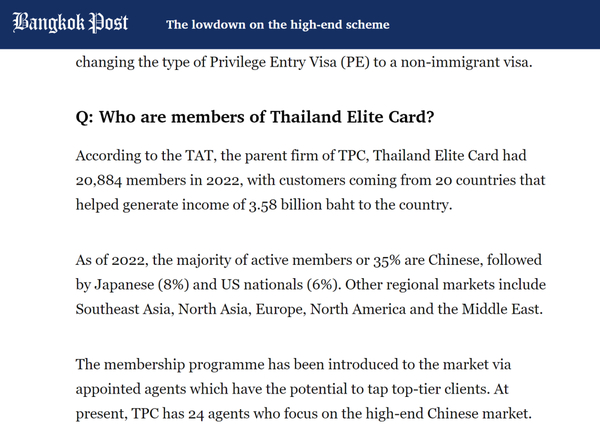Open the 'The lowdown on the high-end scheme' header title
This screenshot has width=600, height=443.
[278, 24]
